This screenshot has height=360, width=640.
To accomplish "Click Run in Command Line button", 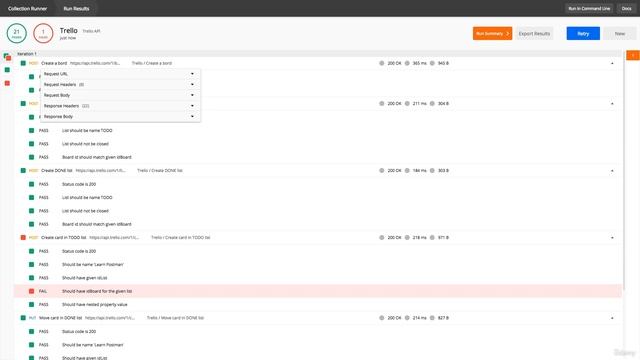I will coord(589,9).
